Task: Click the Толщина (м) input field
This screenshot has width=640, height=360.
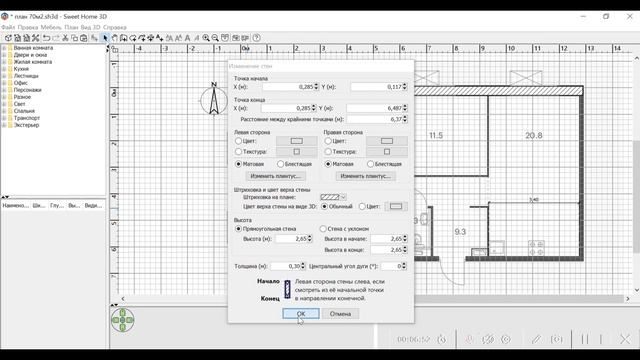Action: [285, 266]
